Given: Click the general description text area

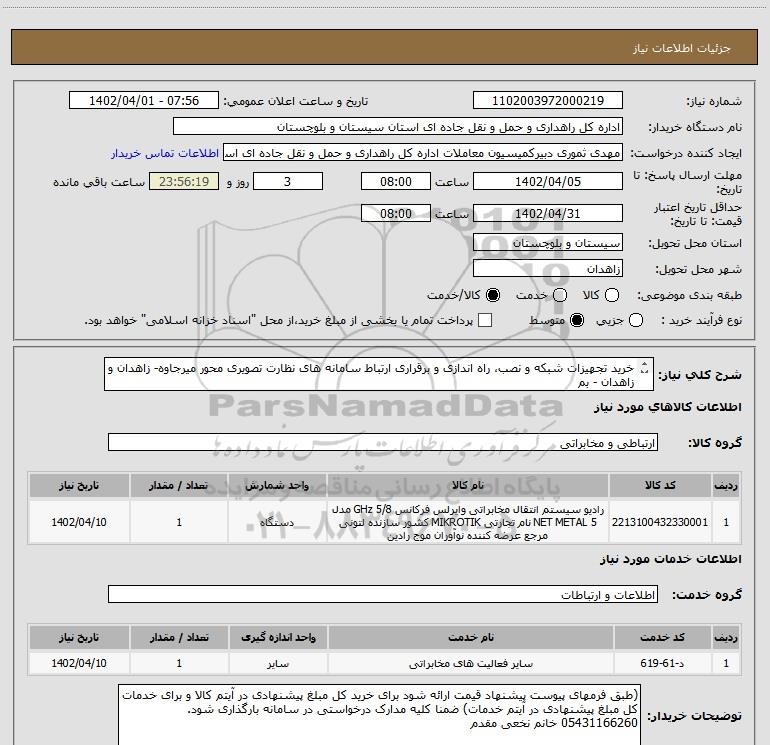Looking at the screenshot, I should (x=379, y=374).
